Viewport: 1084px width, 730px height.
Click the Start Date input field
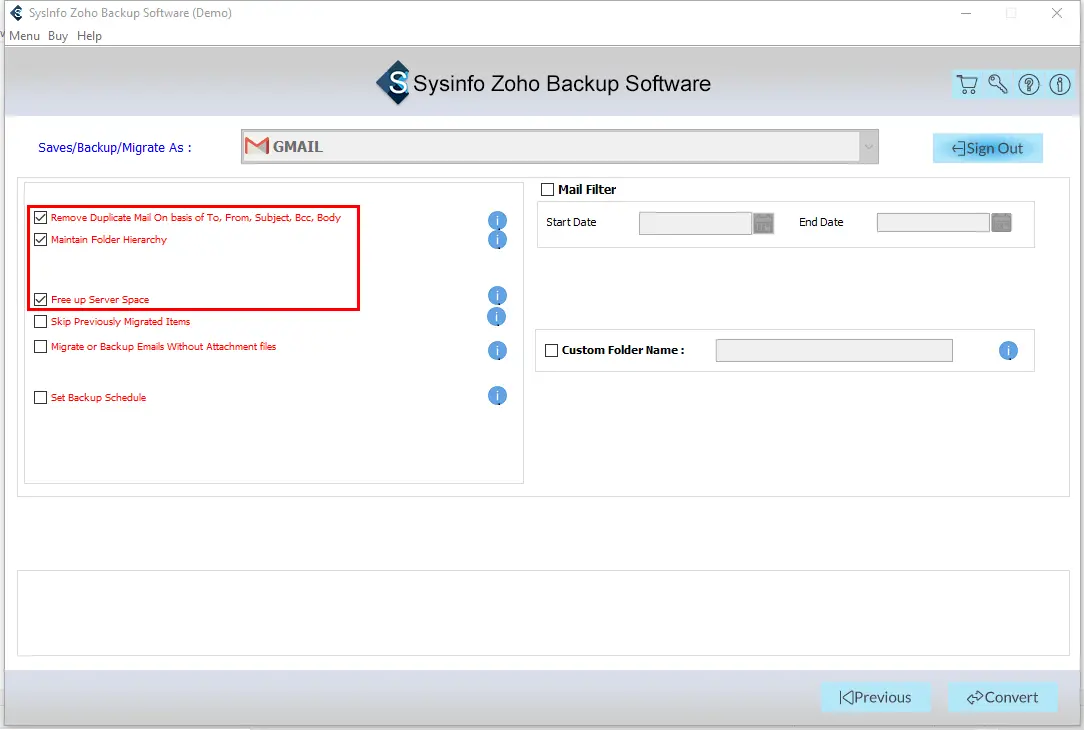pyautogui.click(x=695, y=223)
